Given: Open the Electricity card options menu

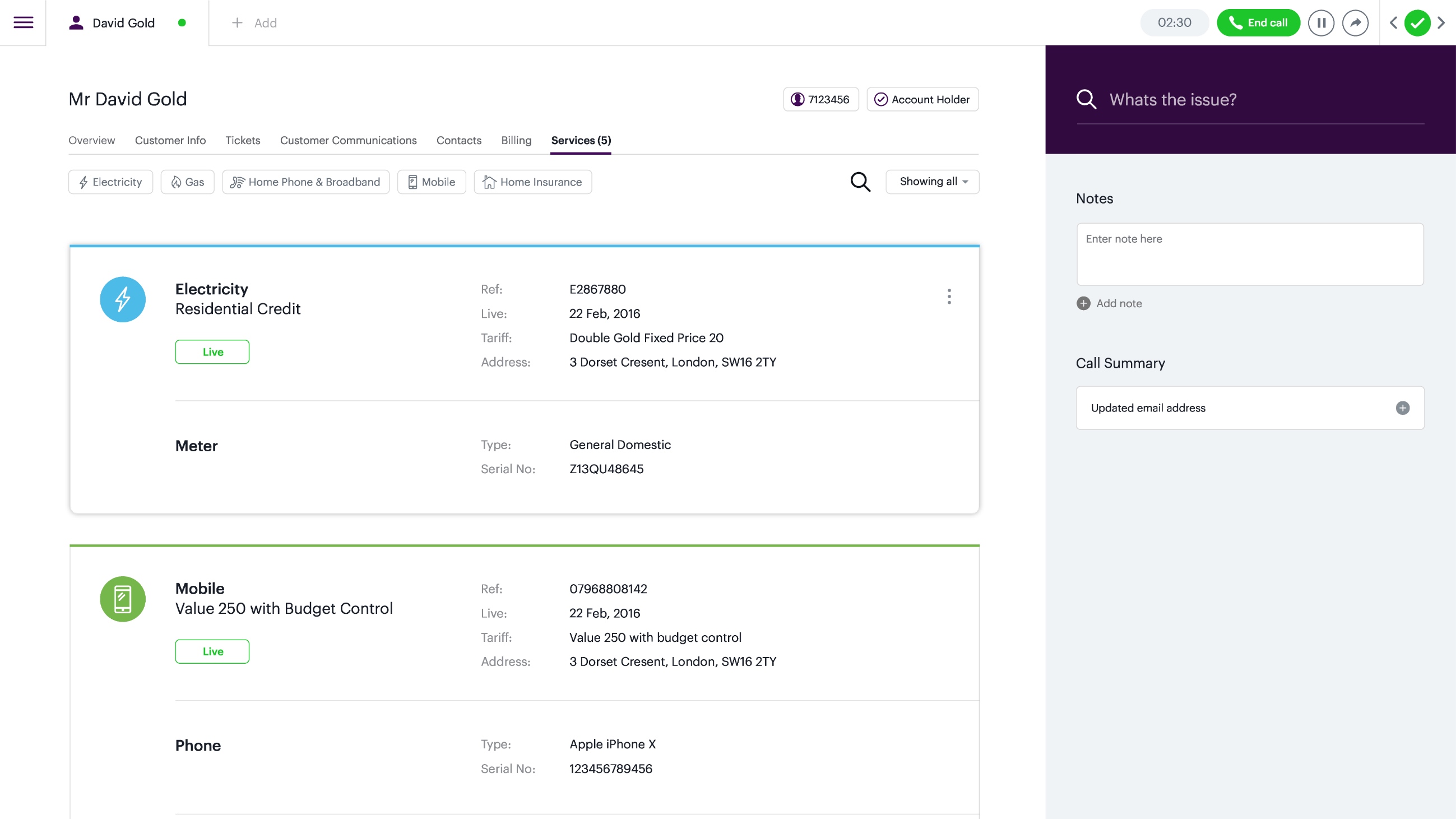Looking at the screenshot, I should tap(949, 296).
